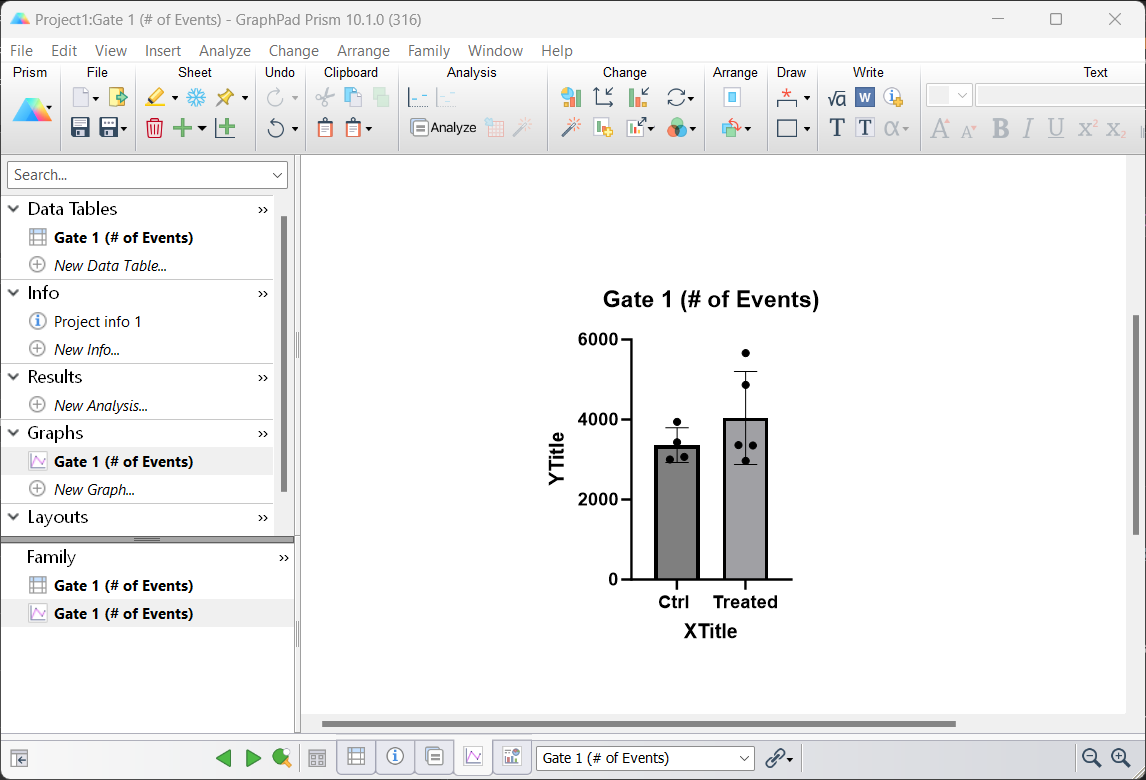Click New Analysis link
The height and width of the screenshot is (780, 1146).
point(100,405)
